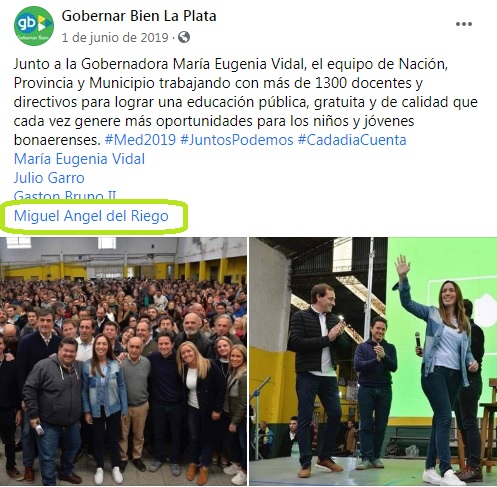Open the '1 de junio de 2019' timestamp
Viewport: 497px width, 487px height.
(x=115, y=37)
